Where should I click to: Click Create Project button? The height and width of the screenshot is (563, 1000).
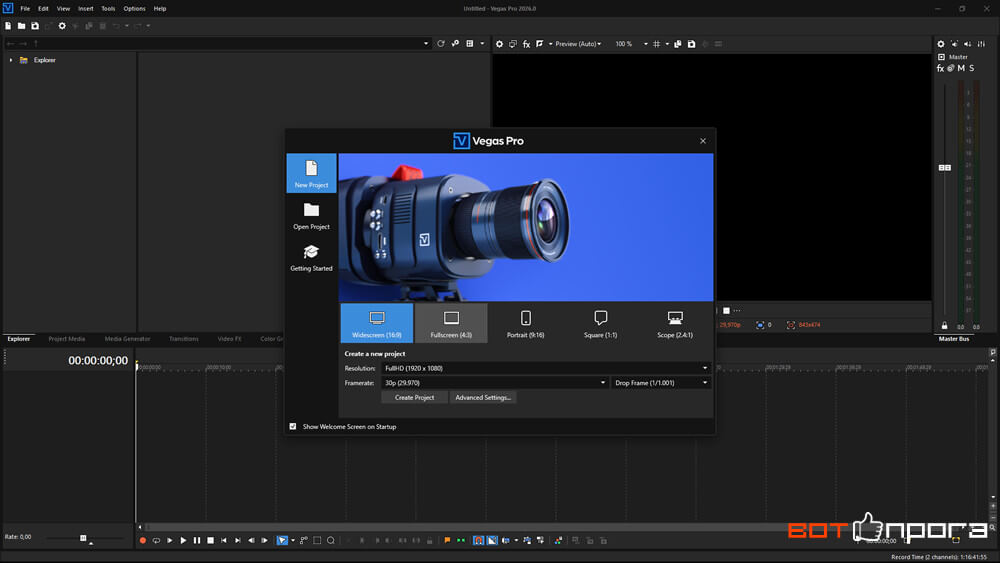415,397
